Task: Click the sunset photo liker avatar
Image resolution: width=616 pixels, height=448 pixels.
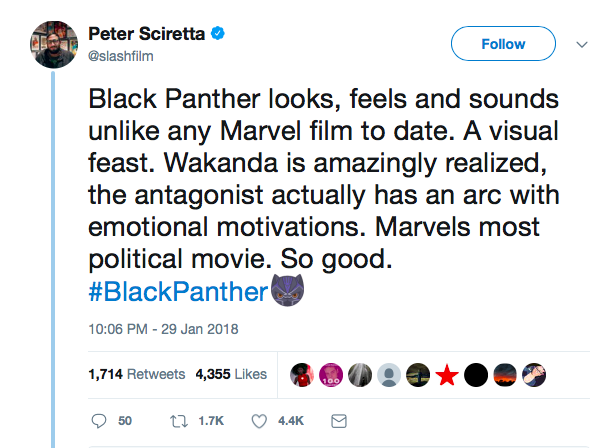Action: coord(506,374)
